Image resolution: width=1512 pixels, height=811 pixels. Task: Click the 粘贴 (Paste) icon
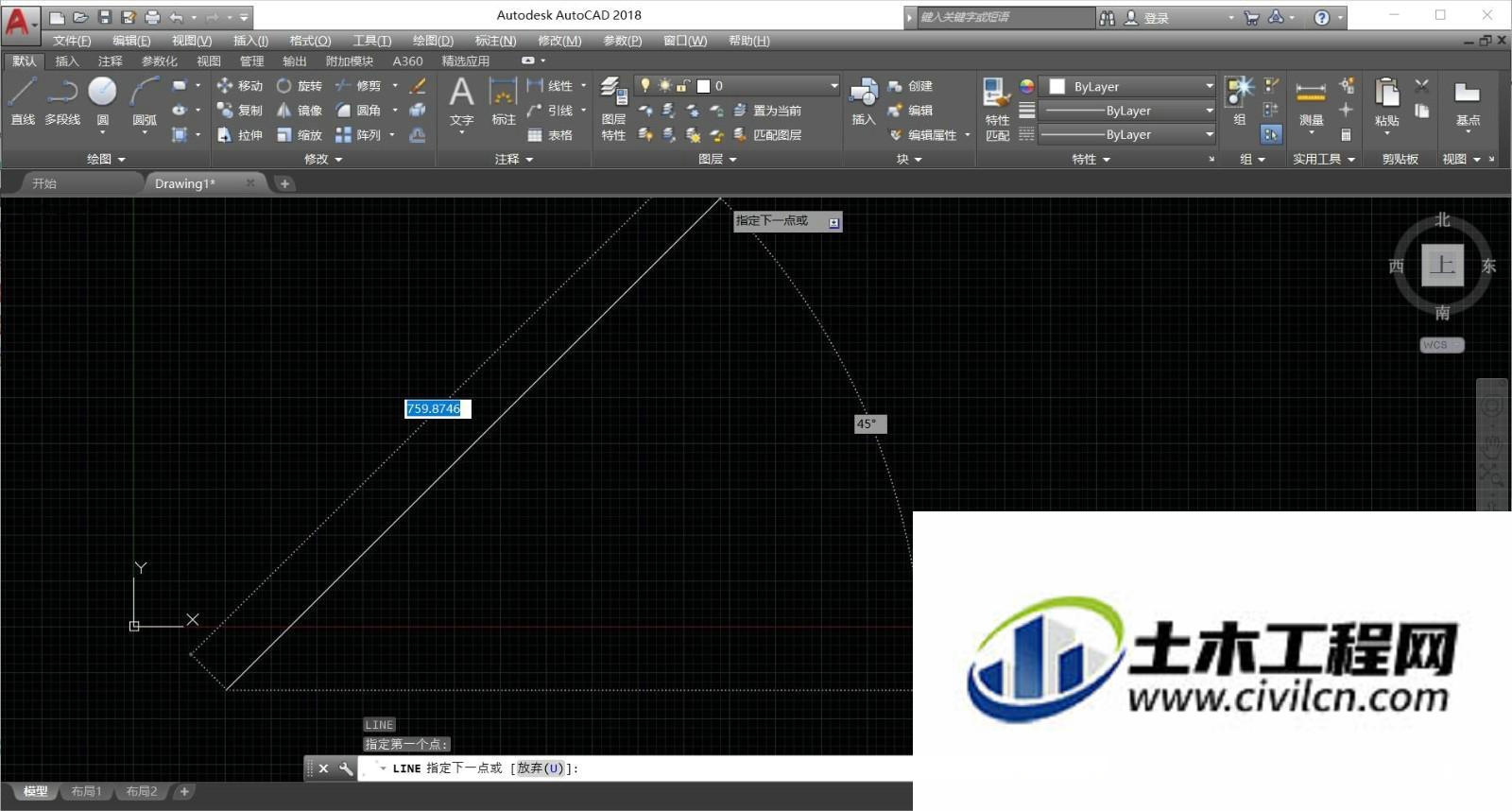pyautogui.click(x=1386, y=101)
